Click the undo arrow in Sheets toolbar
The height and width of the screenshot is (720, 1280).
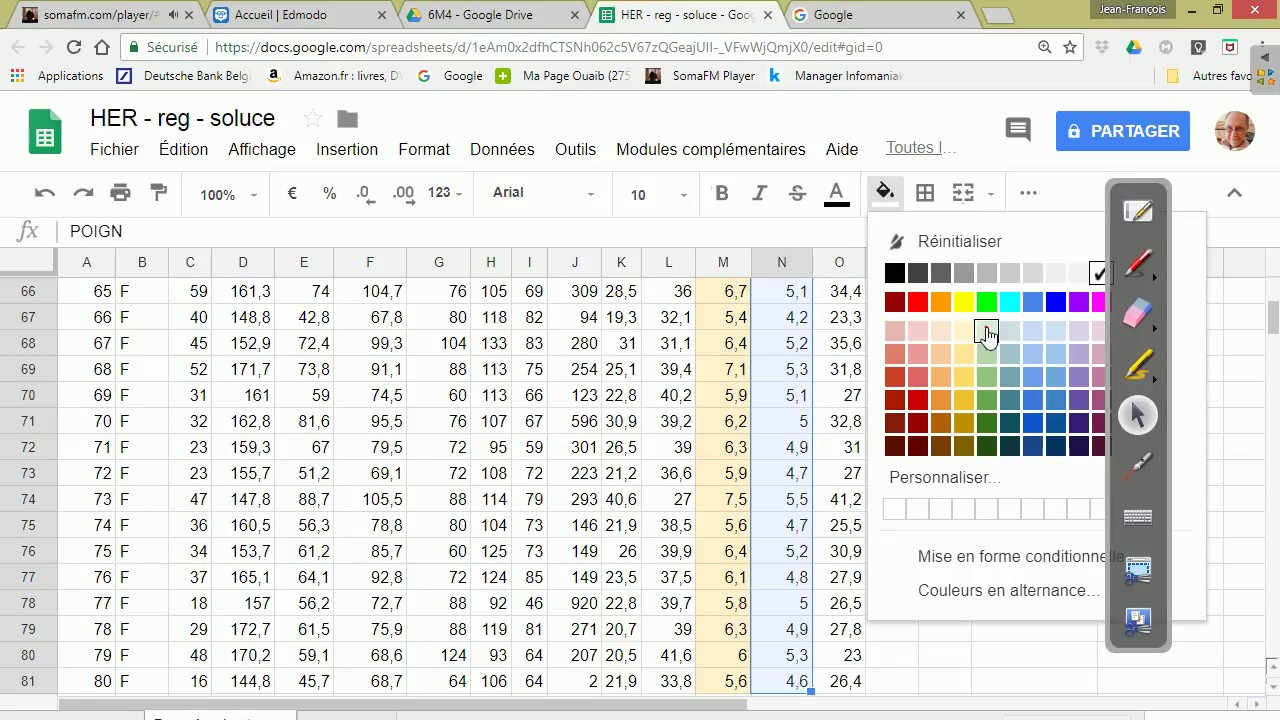point(45,194)
